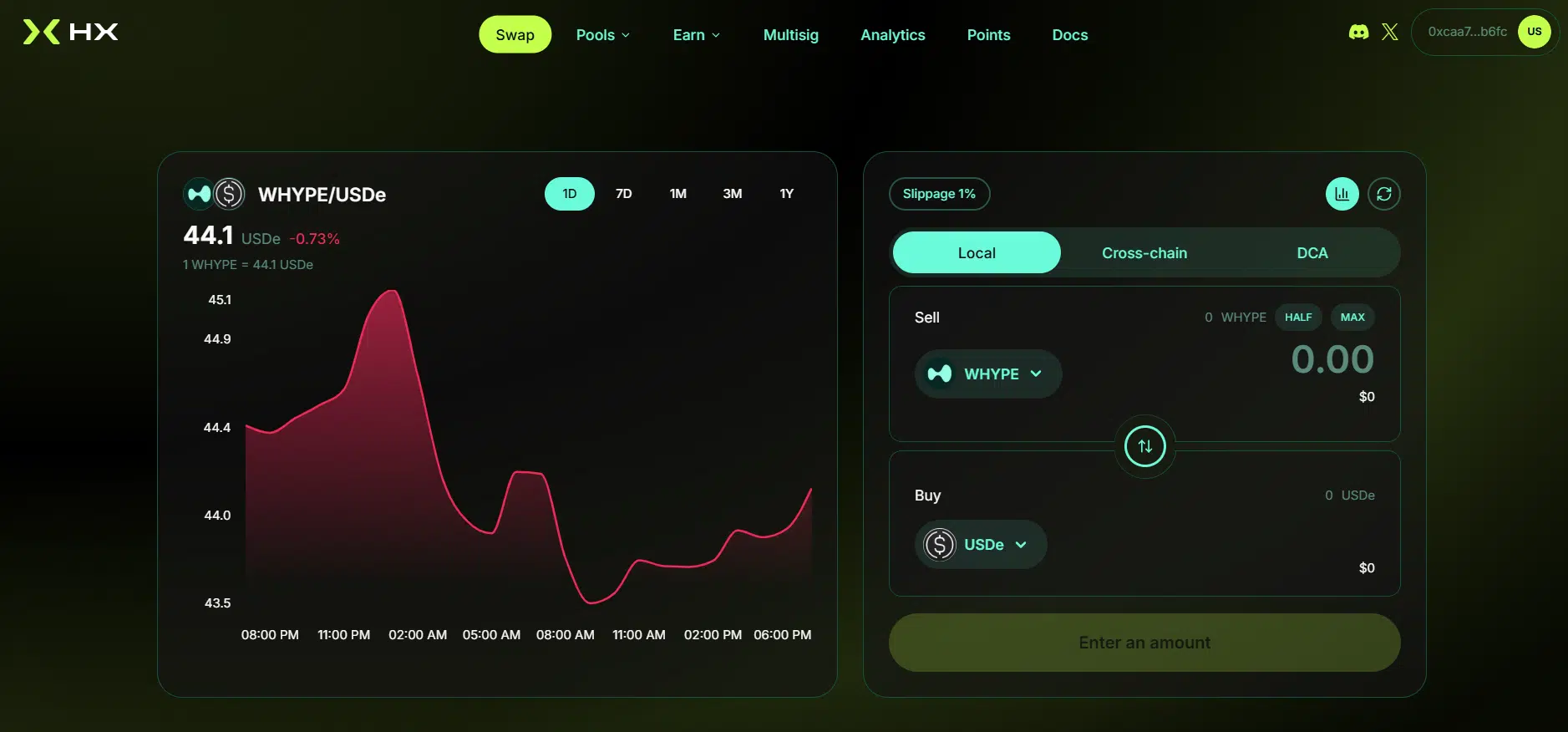Viewport: 1568px width, 732px height.
Task: Click the WHYPE token icon in chart header
Action: click(199, 194)
